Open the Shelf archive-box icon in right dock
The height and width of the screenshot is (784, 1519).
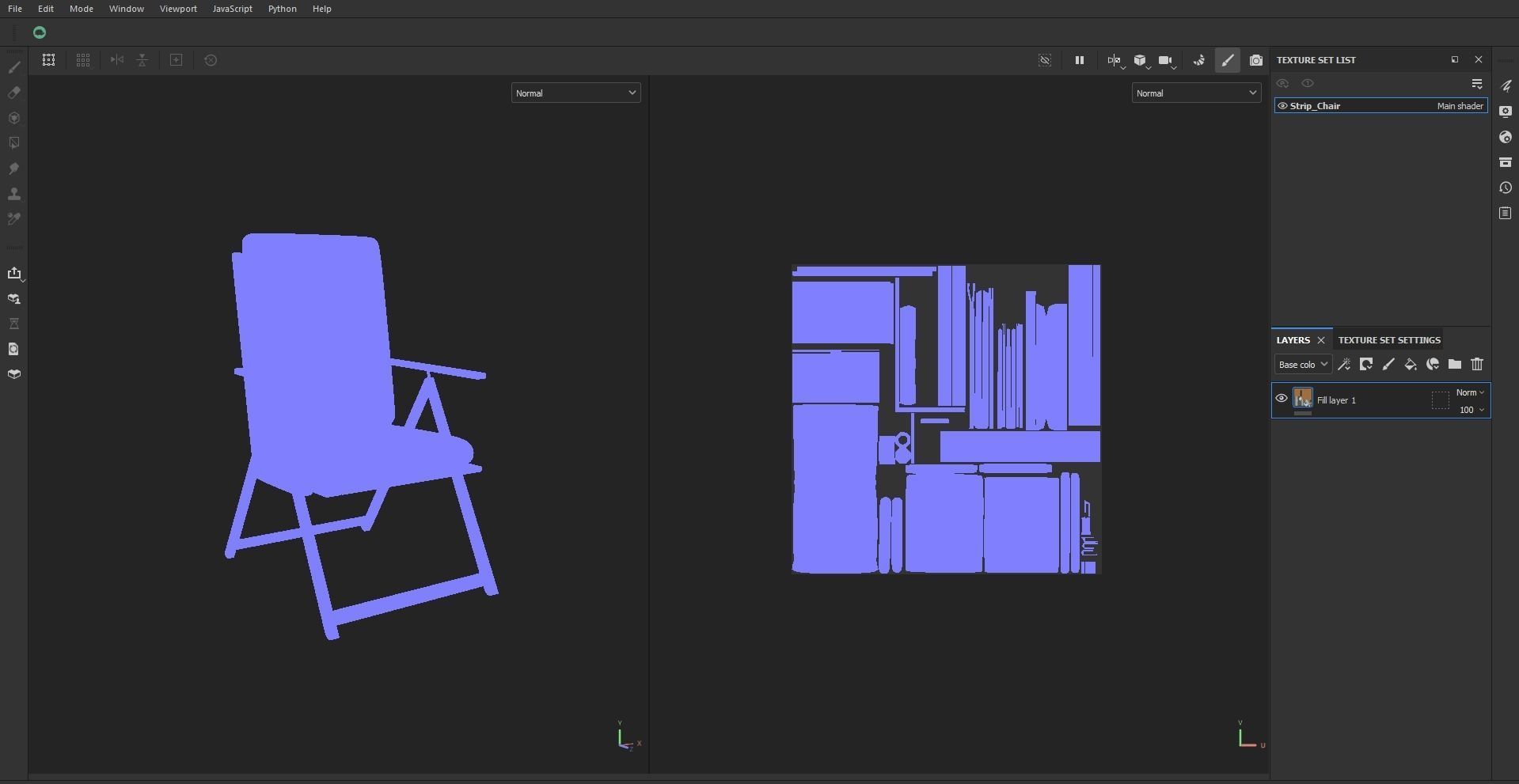point(1506,162)
